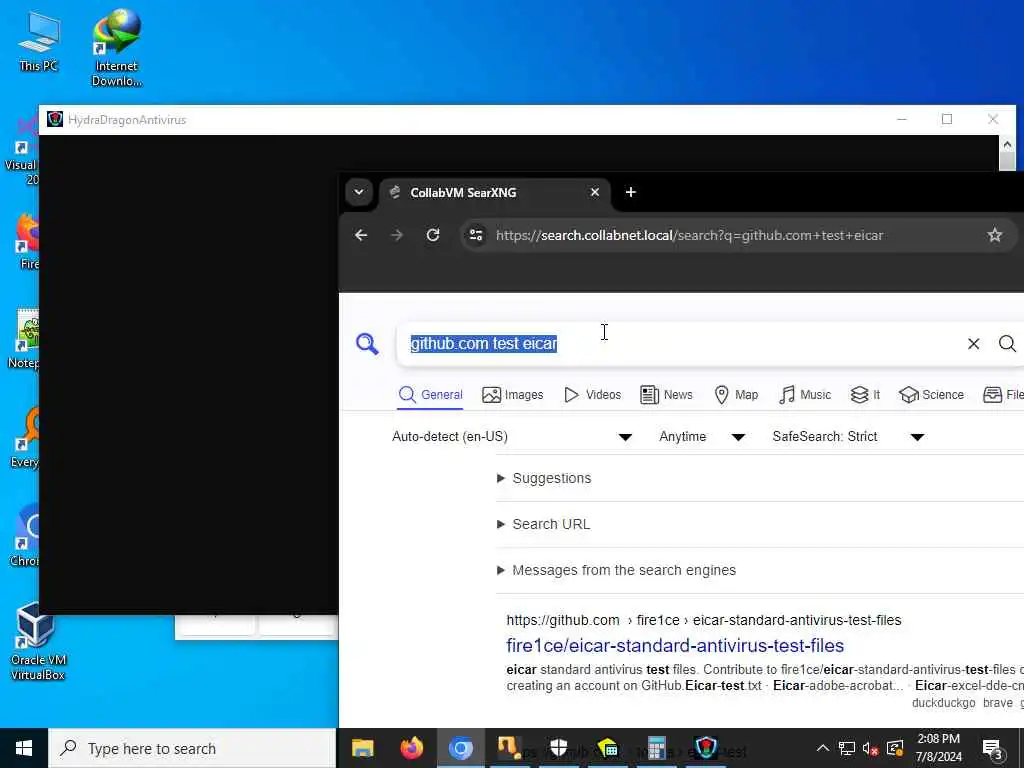Switch to the IT category
The image size is (1024, 768).
coord(865,394)
